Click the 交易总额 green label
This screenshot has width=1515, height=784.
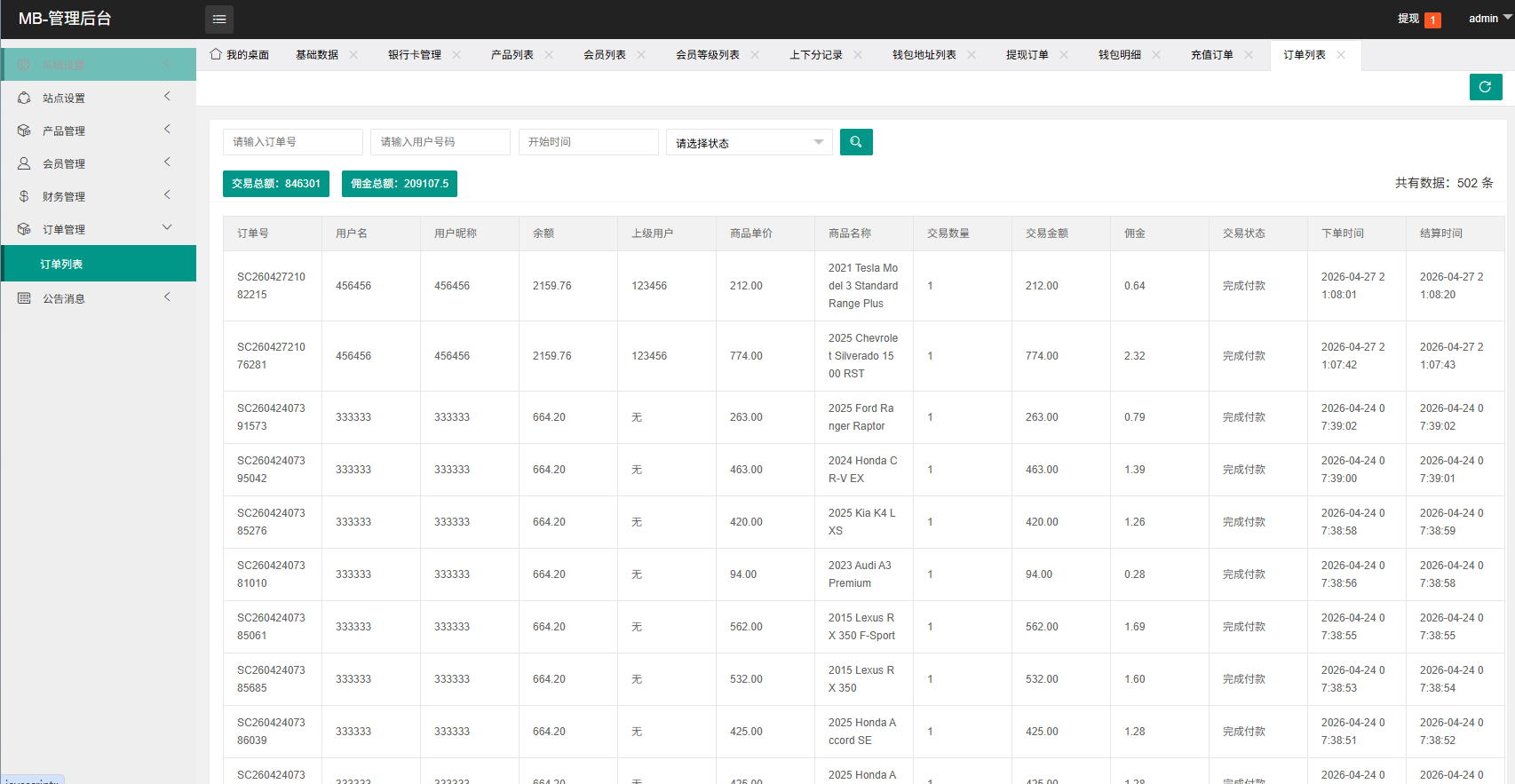coord(276,184)
